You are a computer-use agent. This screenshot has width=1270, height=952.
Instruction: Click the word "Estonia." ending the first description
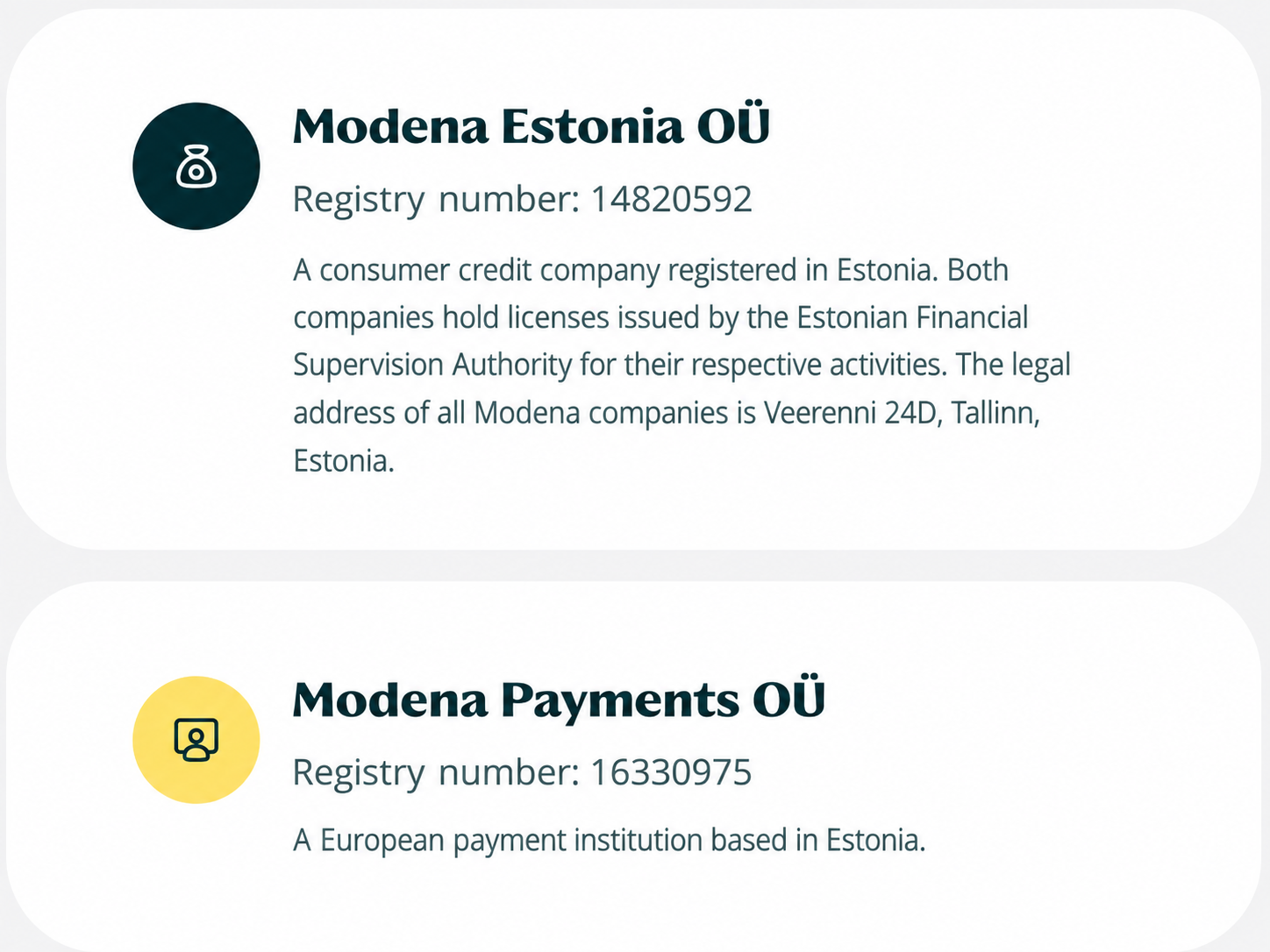click(344, 461)
